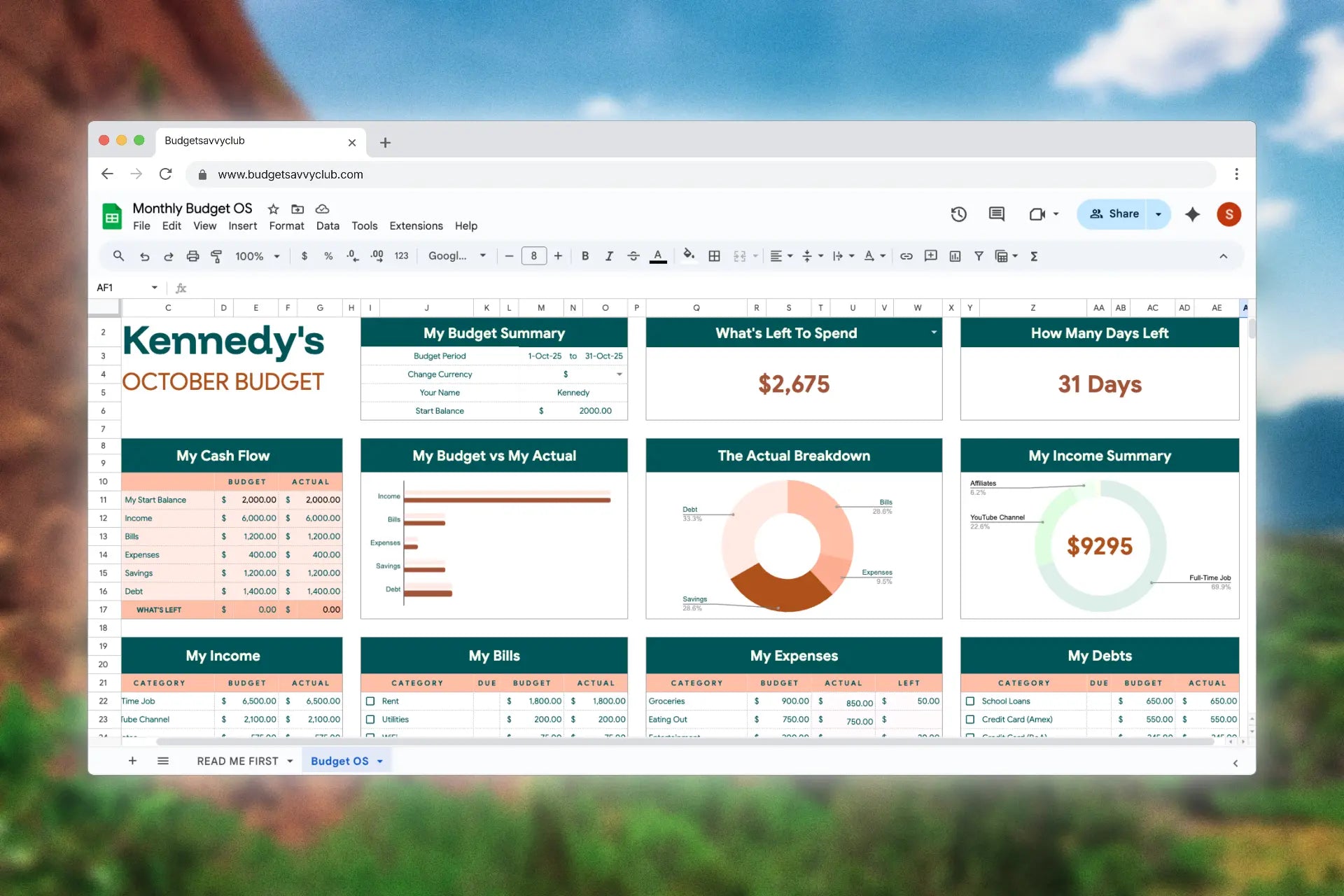Click the Insert link icon
Viewport: 1344px width, 896px height.
[x=906, y=256]
